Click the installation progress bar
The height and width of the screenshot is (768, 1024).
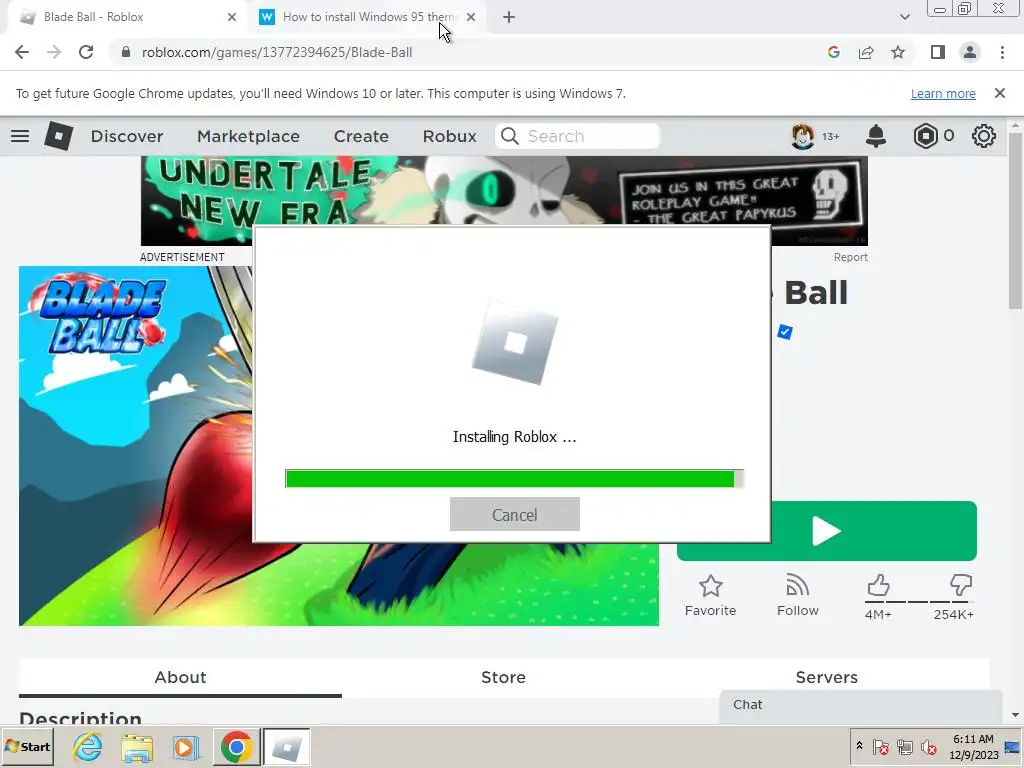515,479
